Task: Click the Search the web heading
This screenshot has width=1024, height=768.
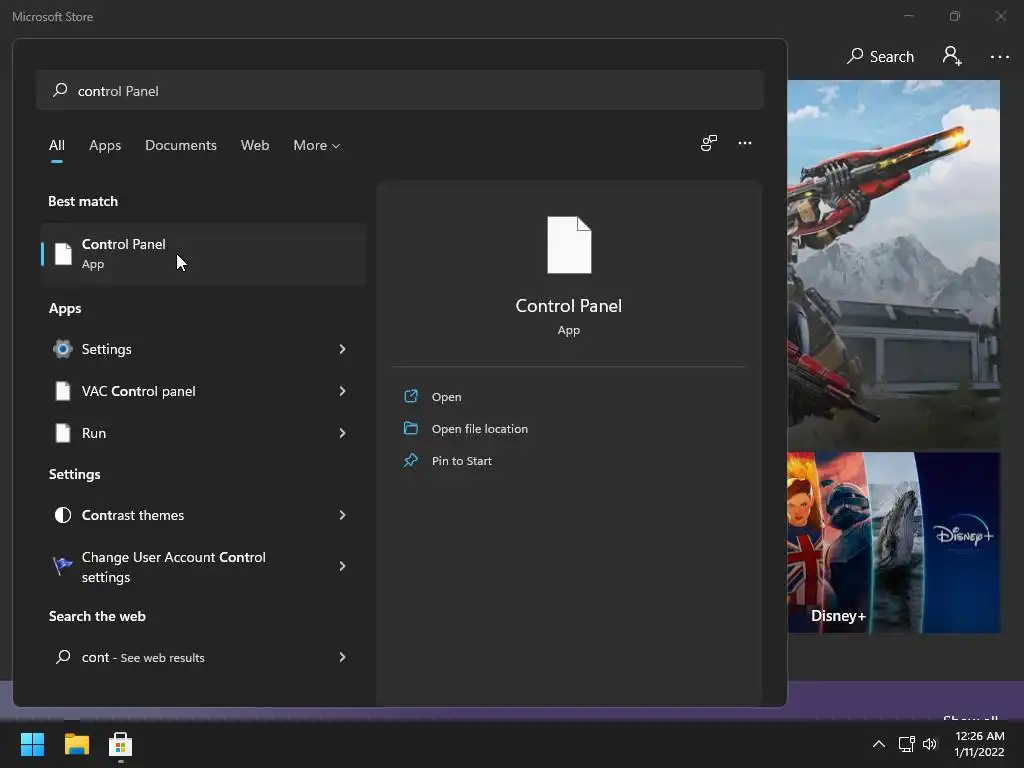Action: 97,616
